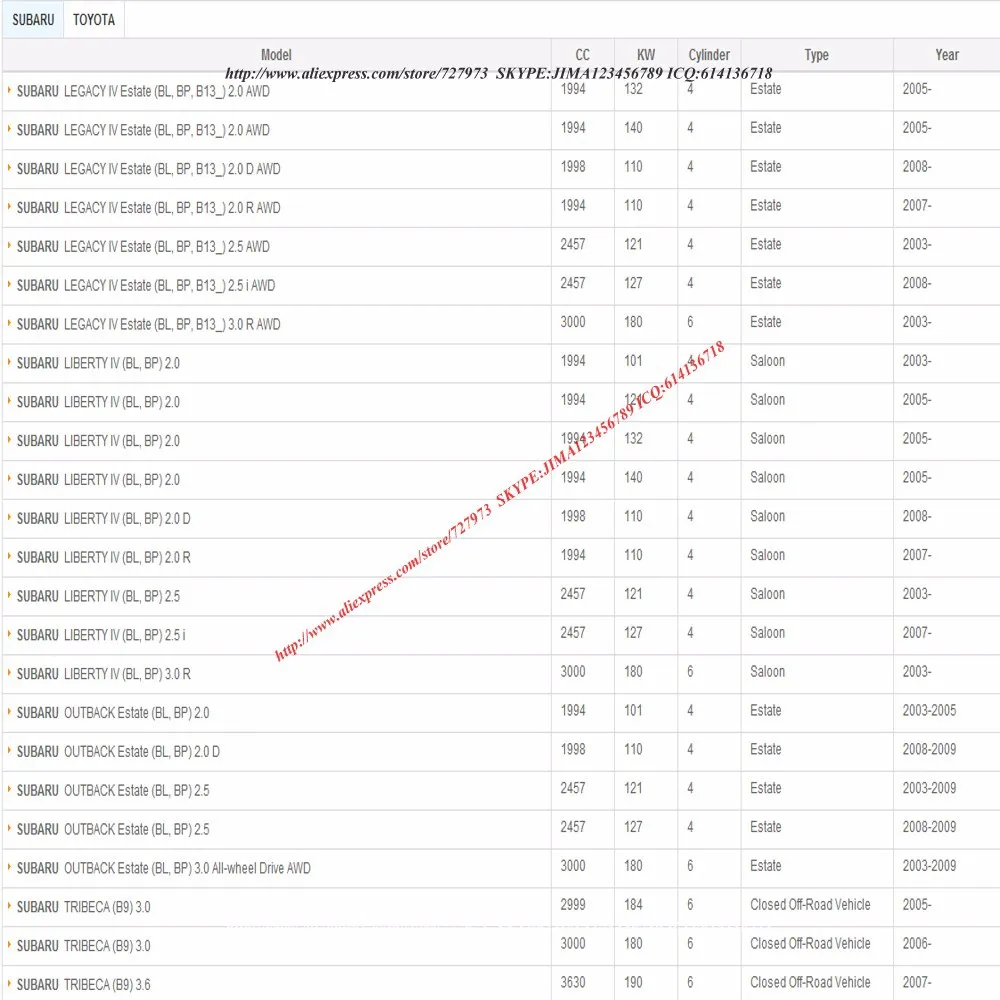Open SUBARU LEGACY IV Estate 2.5 AWD model
The image size is (1000, 1000).
(x=143, y=247)
